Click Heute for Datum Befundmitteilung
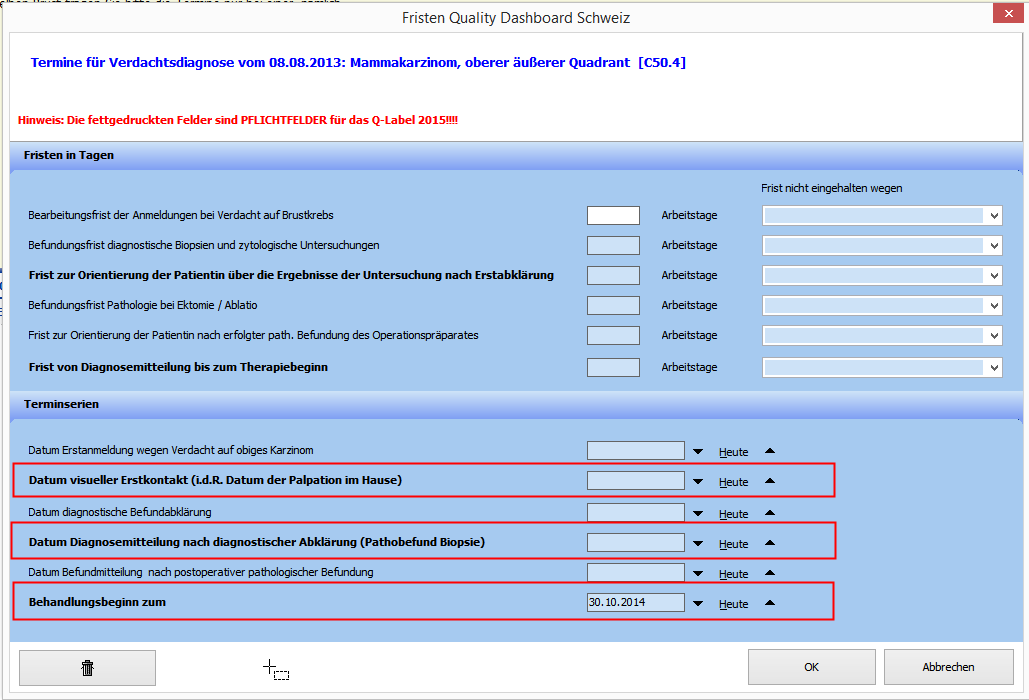 pyautogui.click(x=734, y=574)
